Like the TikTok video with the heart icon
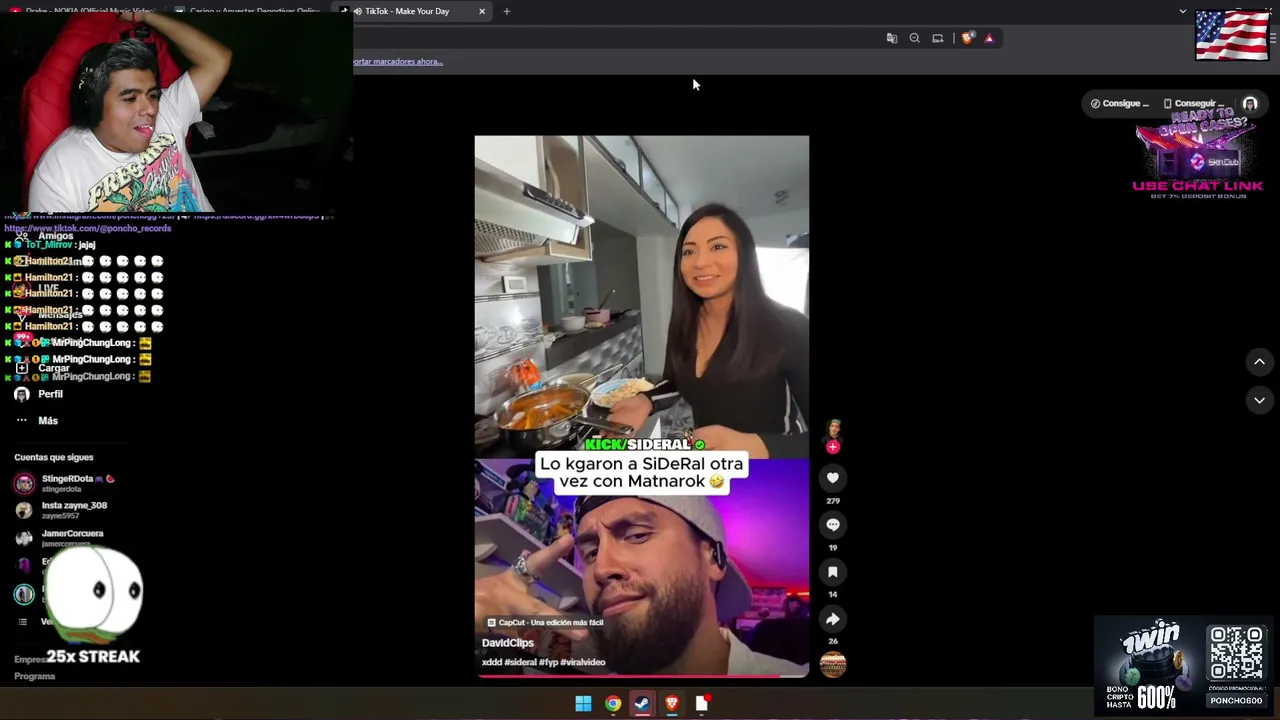1280x720 pixels. click(833, 478)
